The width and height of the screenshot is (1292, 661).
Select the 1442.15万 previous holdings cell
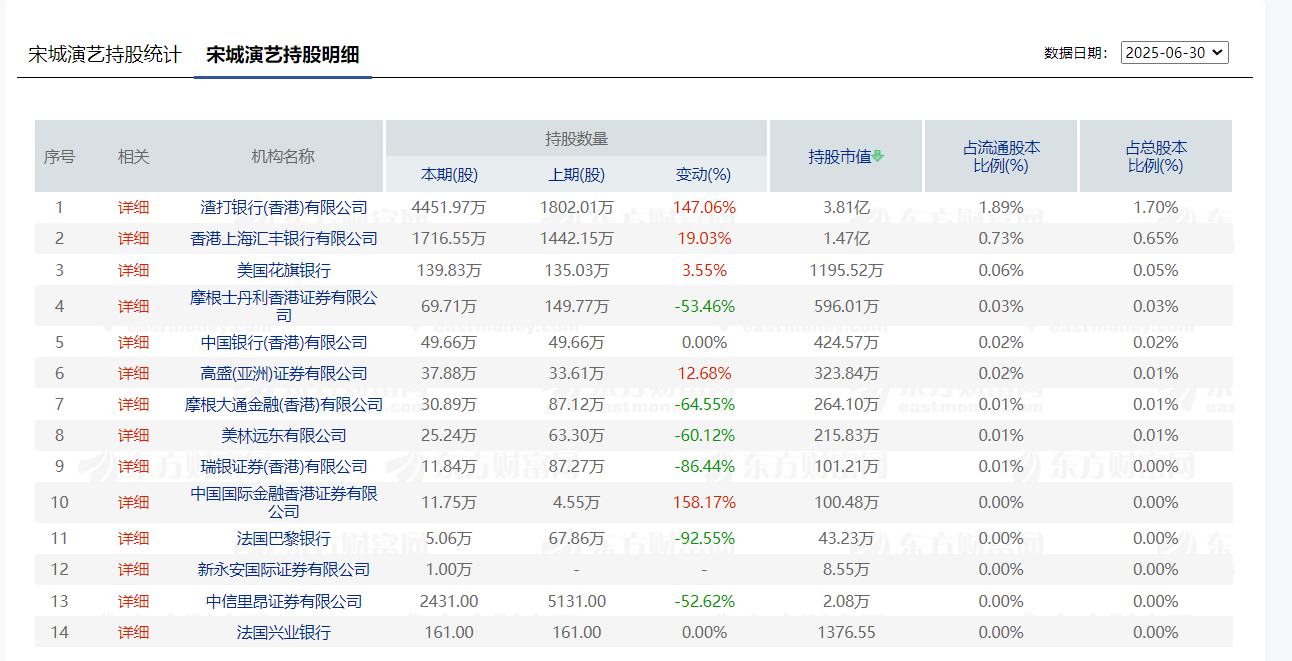577,239
